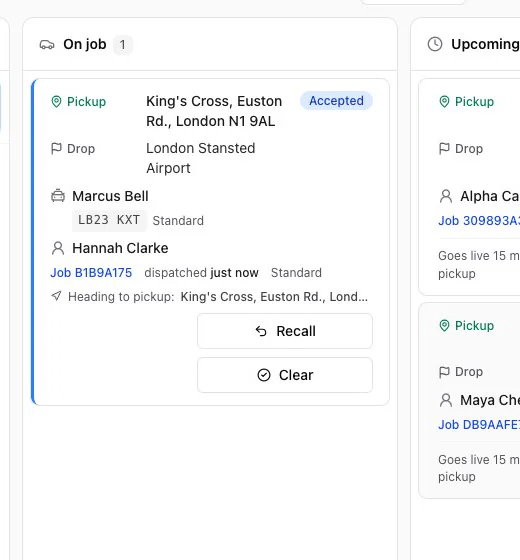The image size is (520, 560).
Task: Click the LB23 KXT plate tag
Action: [x=109, y=220]
